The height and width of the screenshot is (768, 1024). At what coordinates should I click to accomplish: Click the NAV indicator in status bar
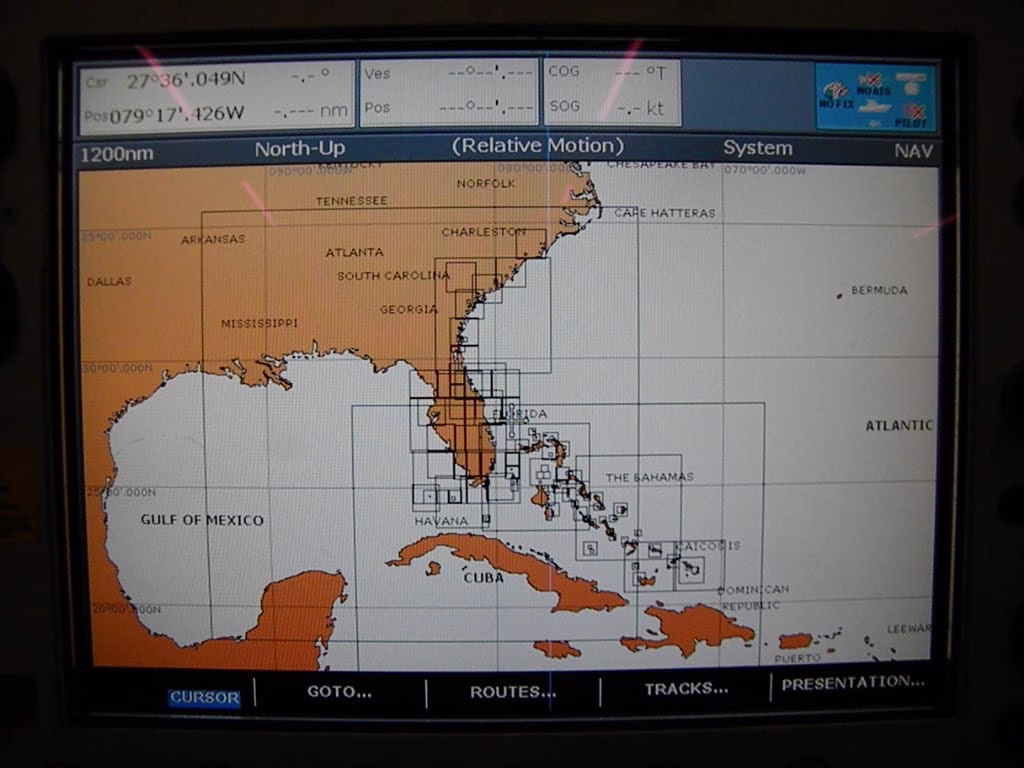913,152
